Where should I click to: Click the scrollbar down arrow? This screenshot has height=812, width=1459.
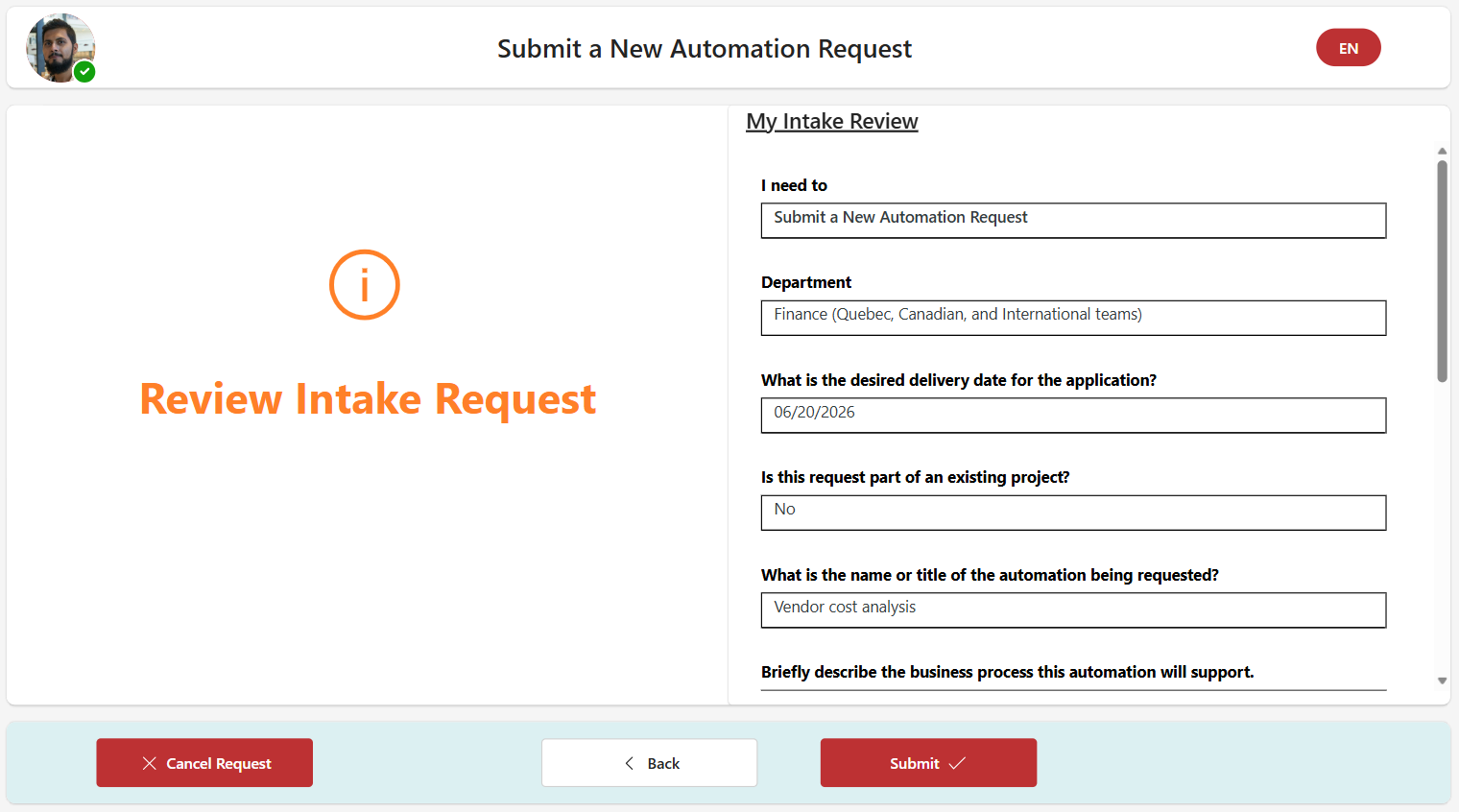pos(1442,681)
